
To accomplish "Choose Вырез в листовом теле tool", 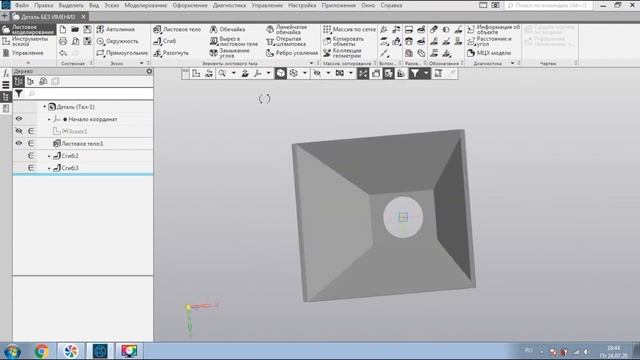I will pos(233,41).
